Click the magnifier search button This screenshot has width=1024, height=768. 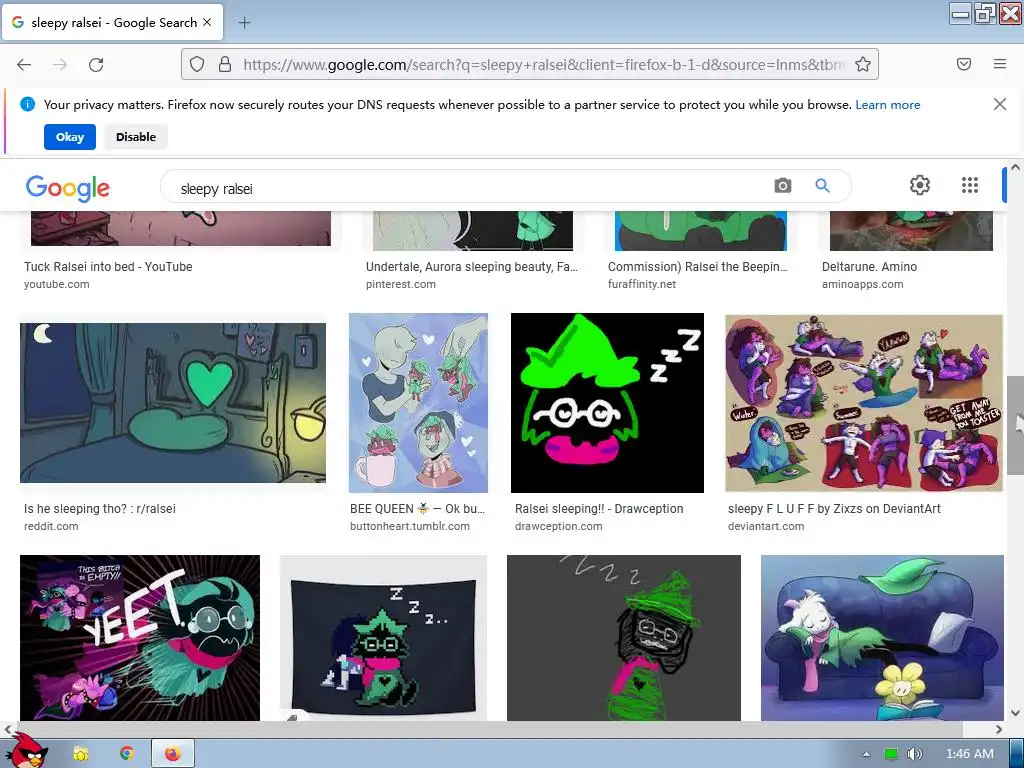point(822,185)
